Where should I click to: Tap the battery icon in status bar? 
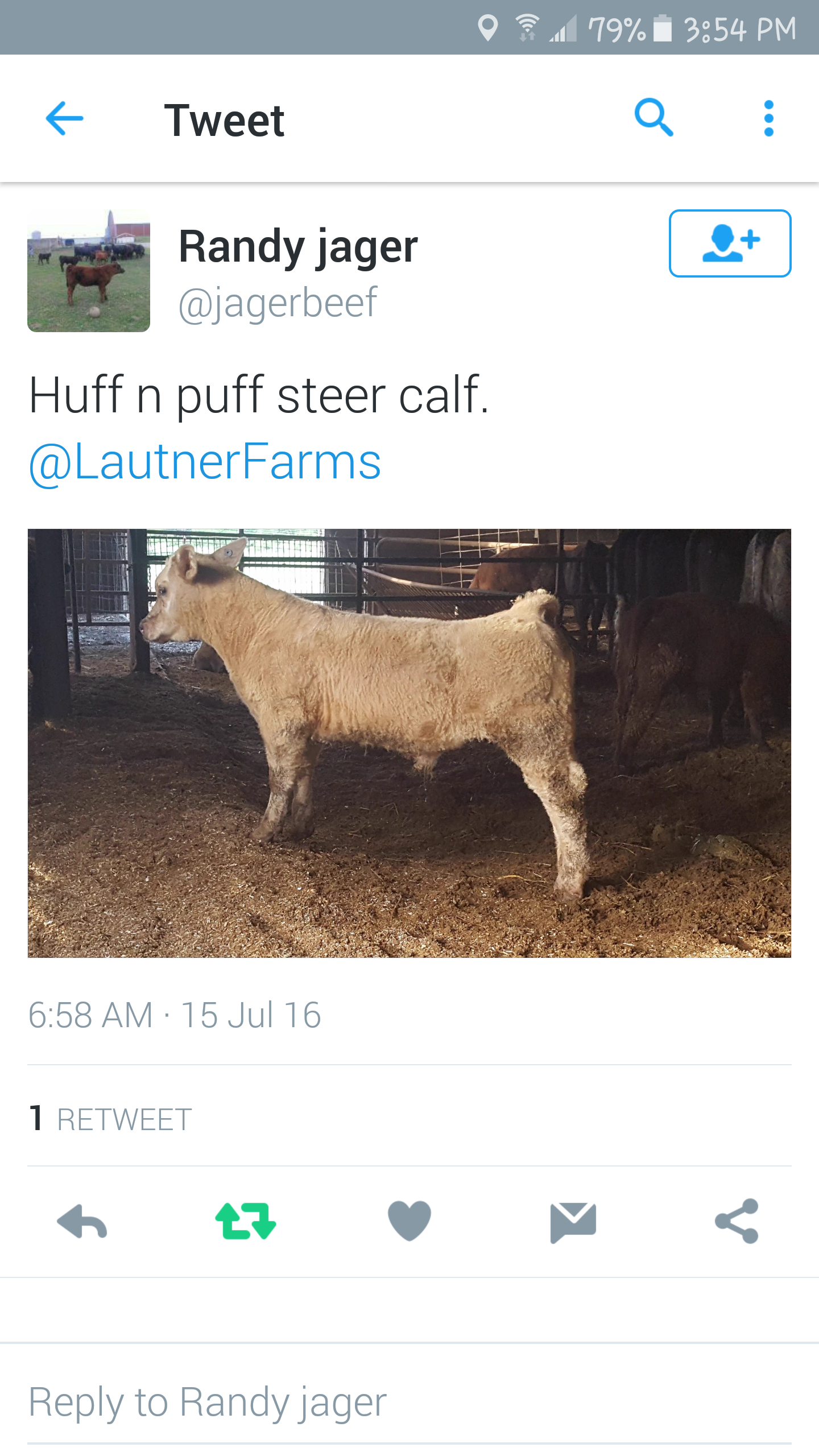click(663, 28)
